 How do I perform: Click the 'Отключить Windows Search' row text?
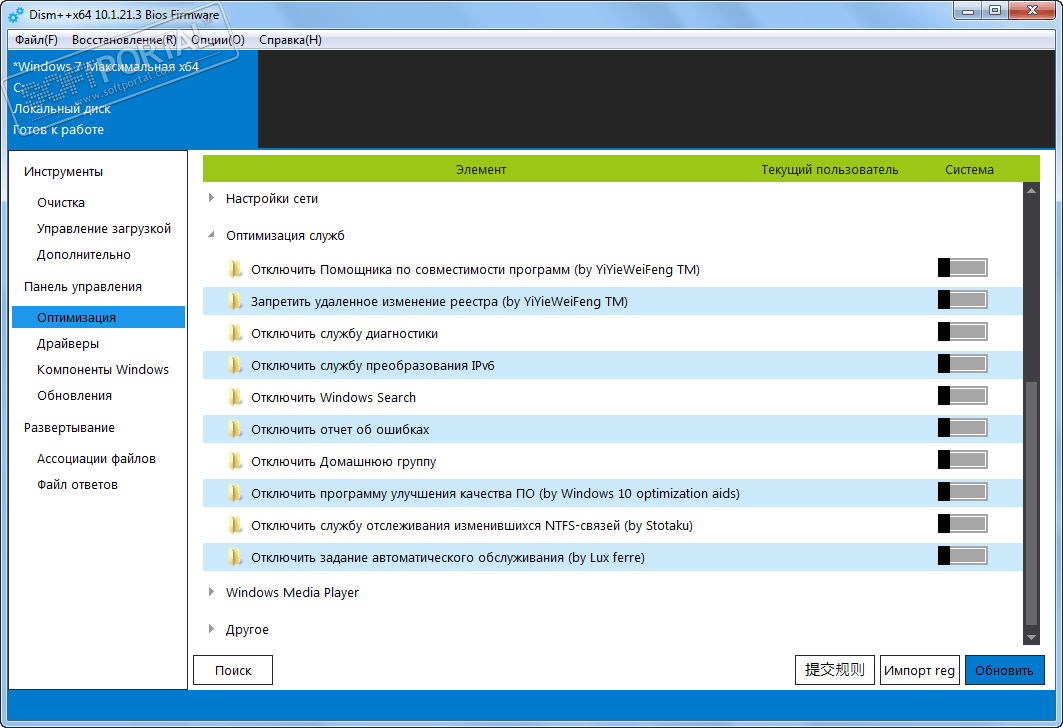[x=334, y=397]
